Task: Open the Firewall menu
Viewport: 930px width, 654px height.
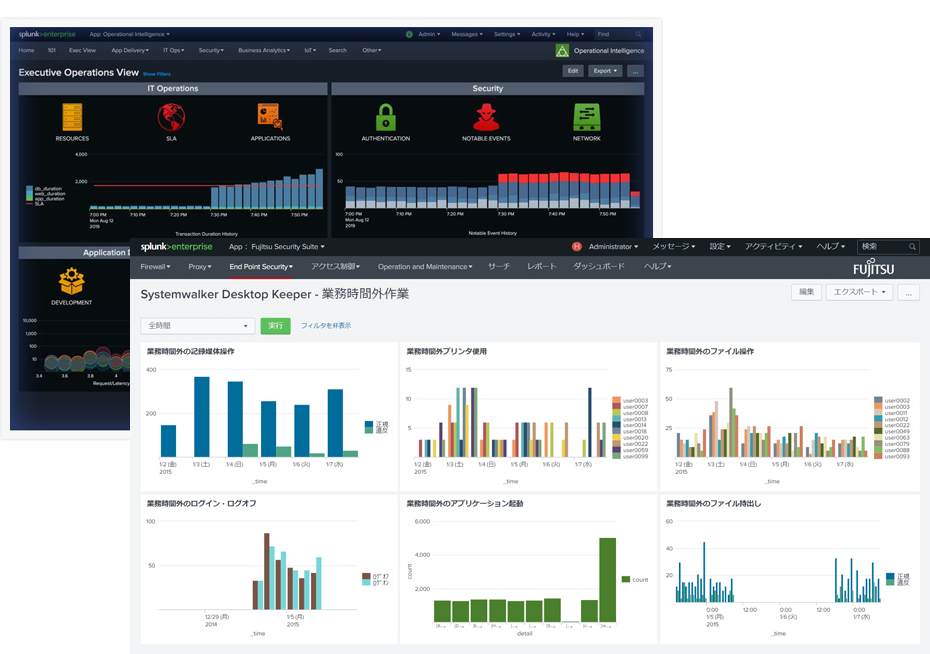Action: click(155, 267)
